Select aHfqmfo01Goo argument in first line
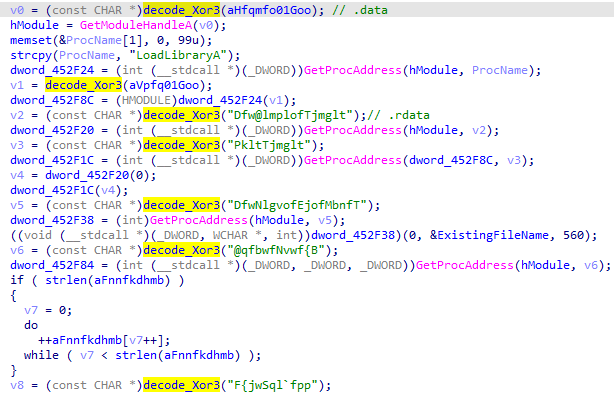 [269, 10]
